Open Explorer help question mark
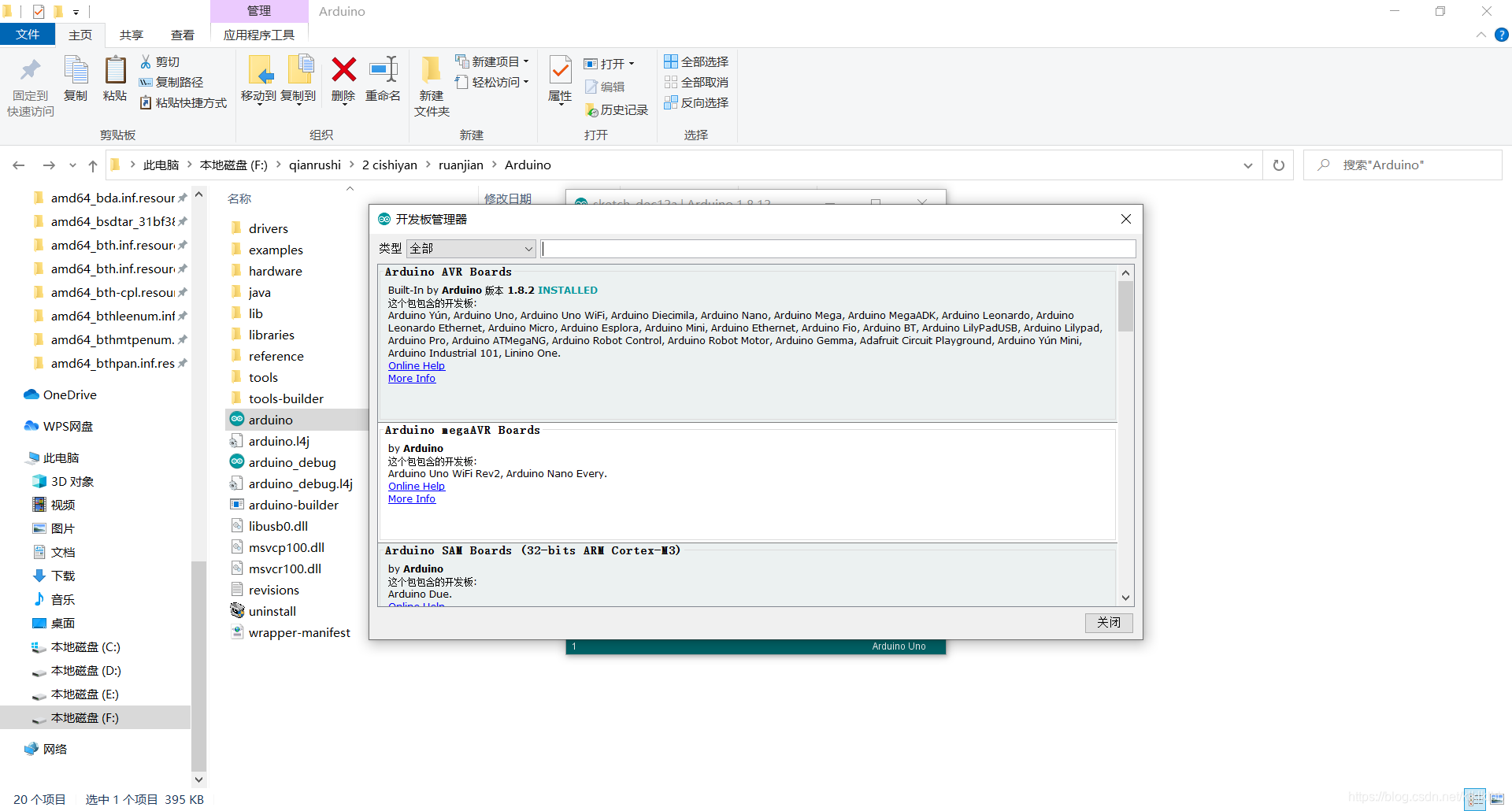This screenshot has width=1512, height=811. [1502, 35]
